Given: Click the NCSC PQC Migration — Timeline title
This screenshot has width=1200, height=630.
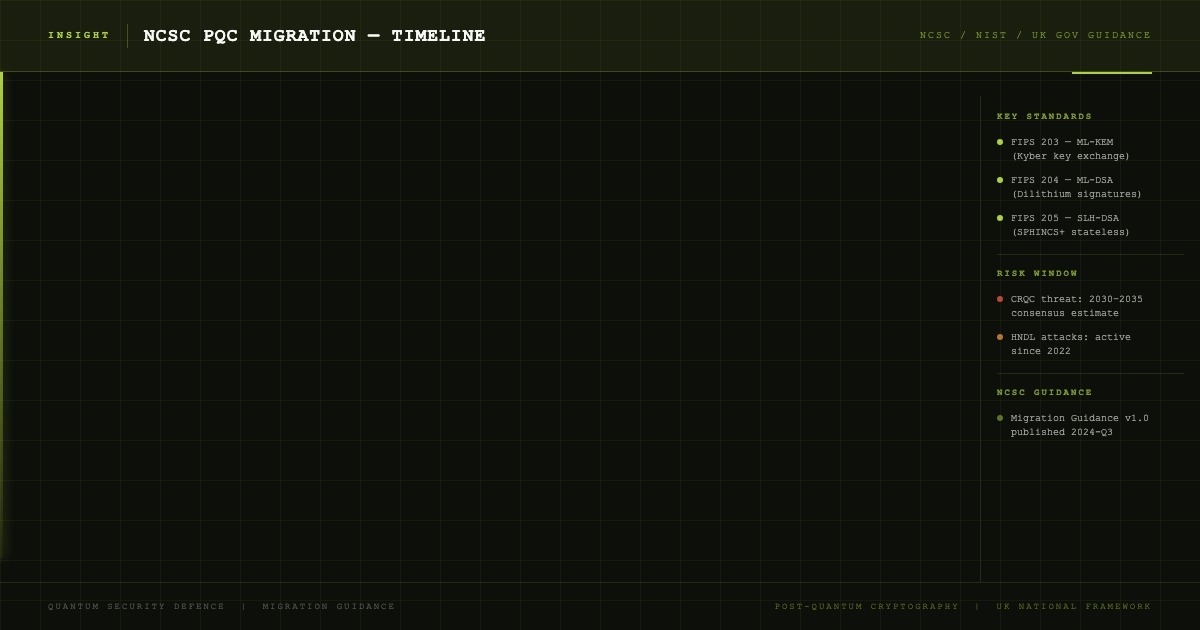Looking at the screenshot, I should (314, 36).
